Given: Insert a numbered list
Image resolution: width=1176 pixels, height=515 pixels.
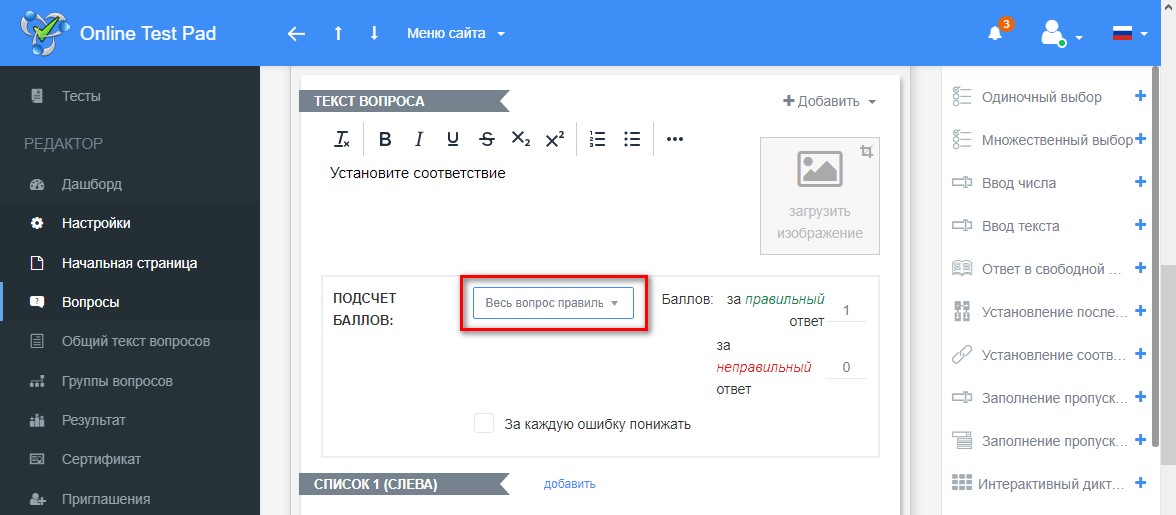Looking at the screenshot, I should tap(598, 139).
